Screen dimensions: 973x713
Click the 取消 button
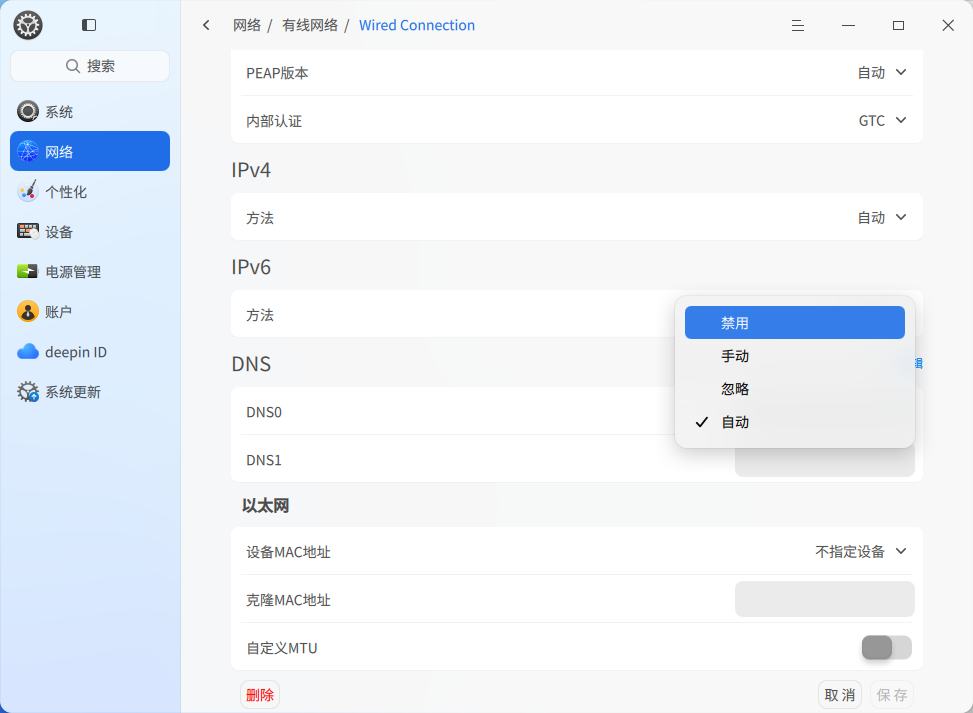(840, 695)
